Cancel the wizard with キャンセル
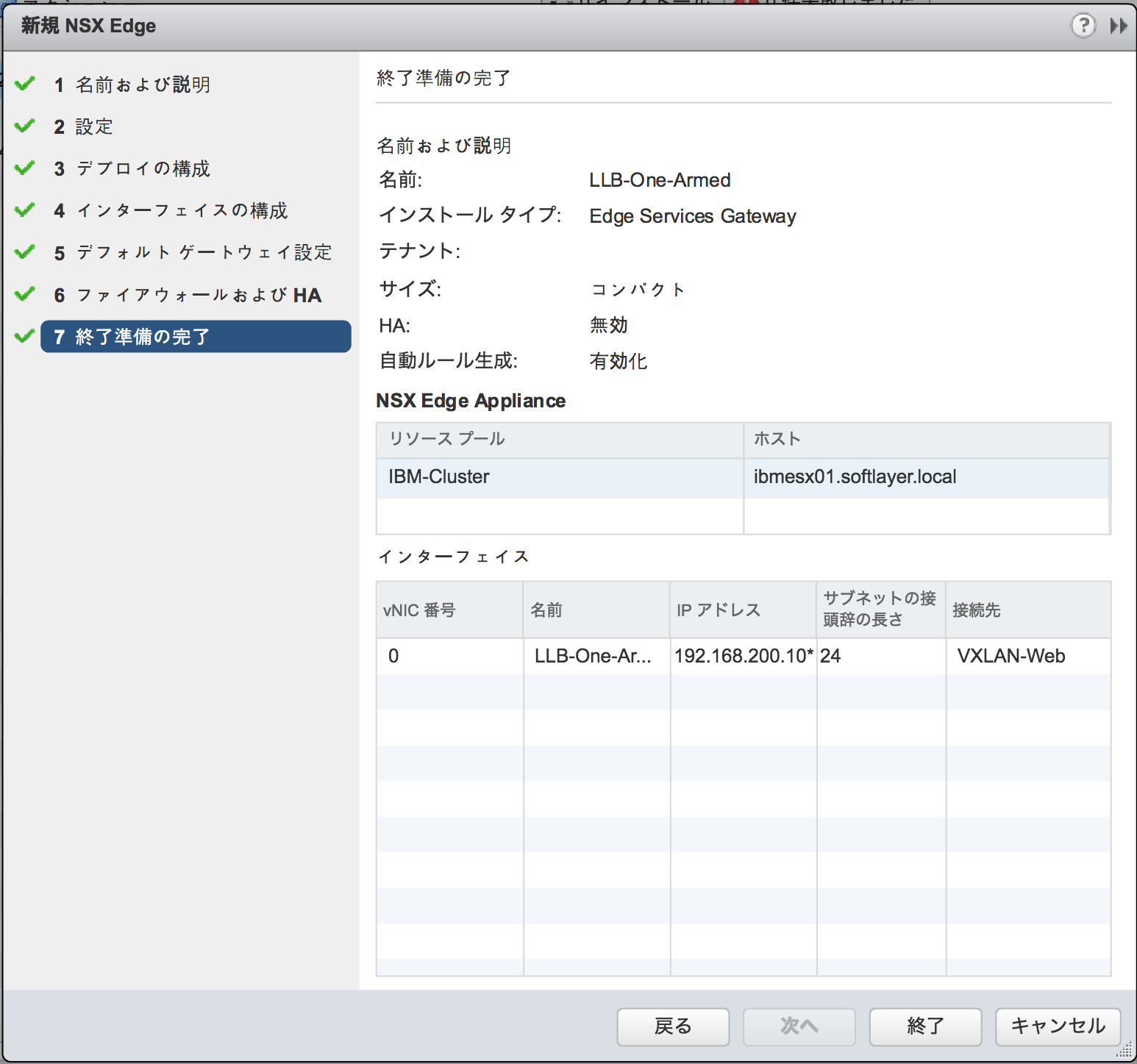 pyautogui.click(x=1057, y=1026)
